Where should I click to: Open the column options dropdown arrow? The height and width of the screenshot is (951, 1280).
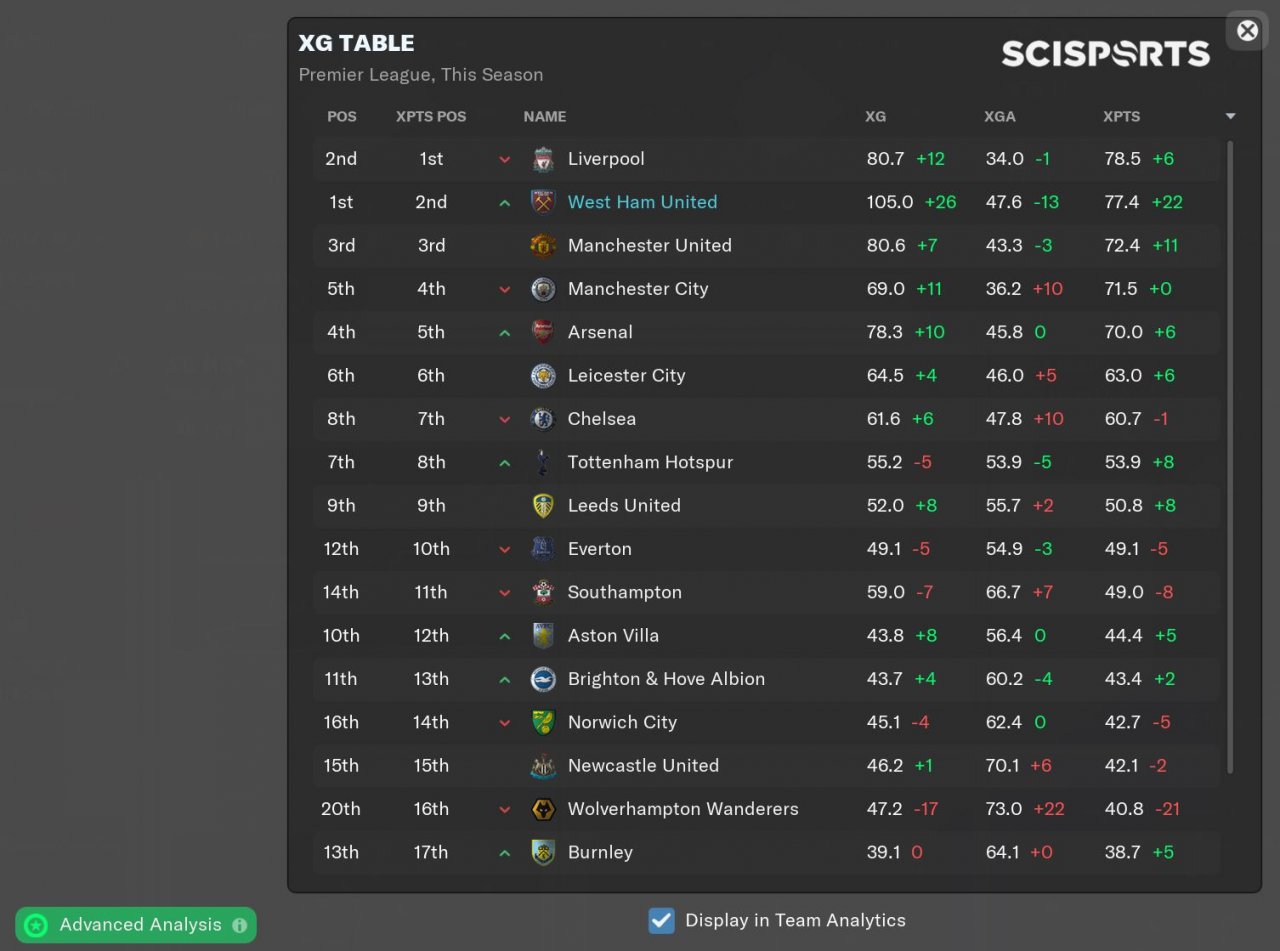tap(1230, 117)
